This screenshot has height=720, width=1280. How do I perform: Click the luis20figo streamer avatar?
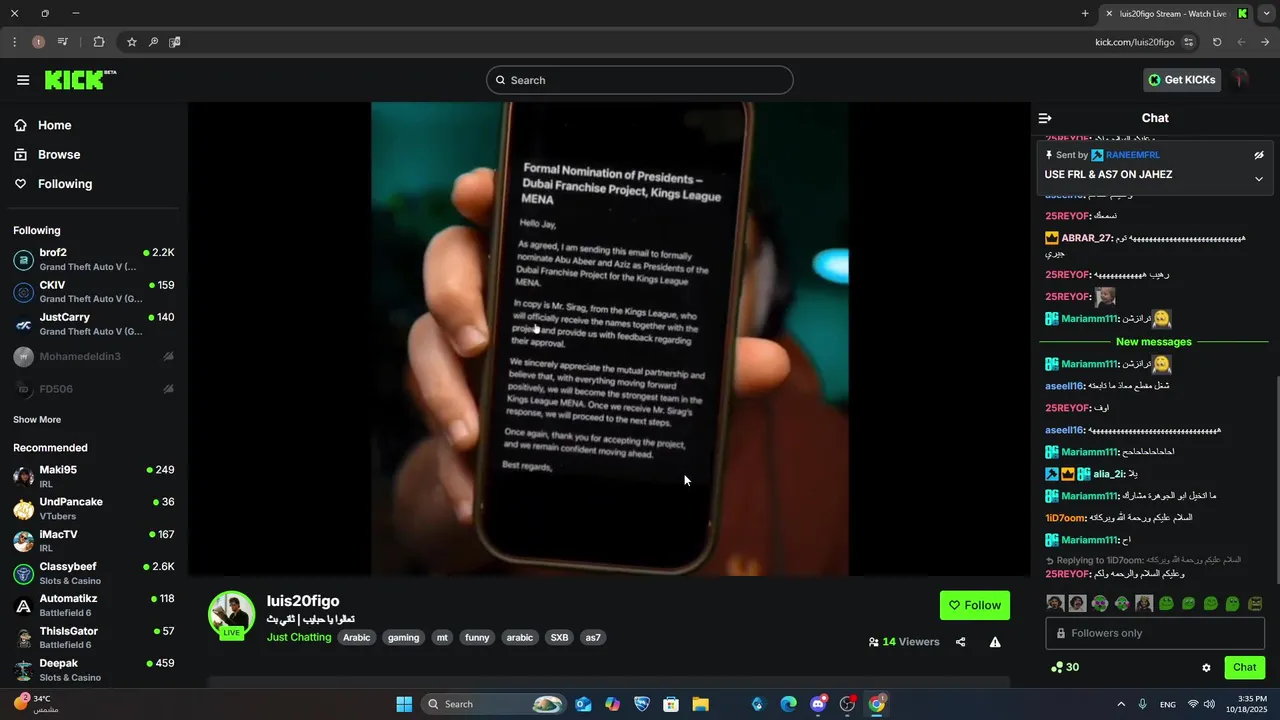click(231, 614)
